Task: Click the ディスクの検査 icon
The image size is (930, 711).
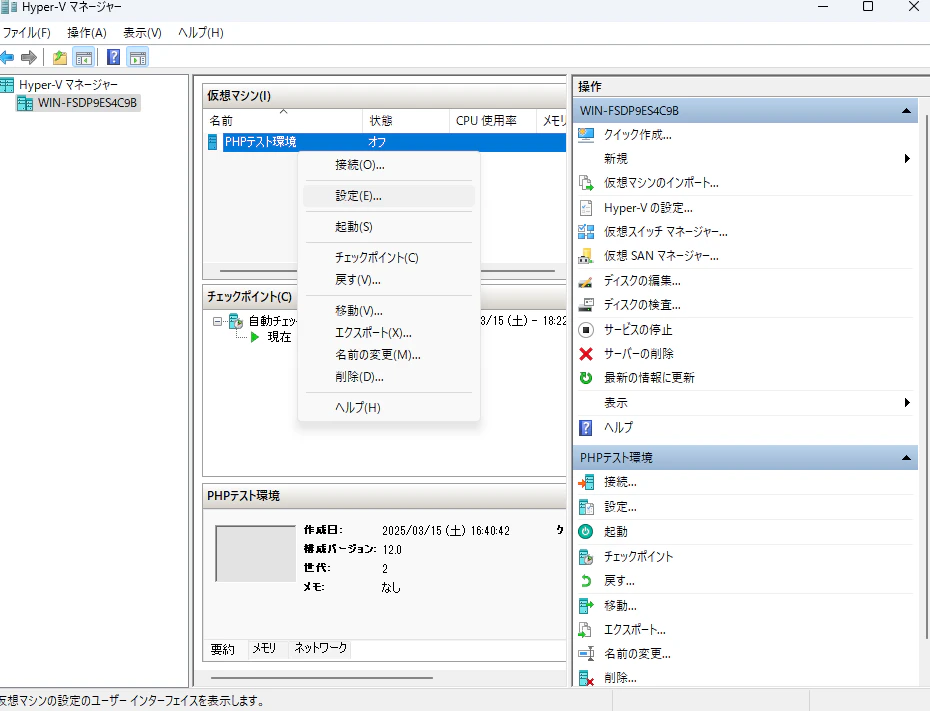Action: pos(586,305)
